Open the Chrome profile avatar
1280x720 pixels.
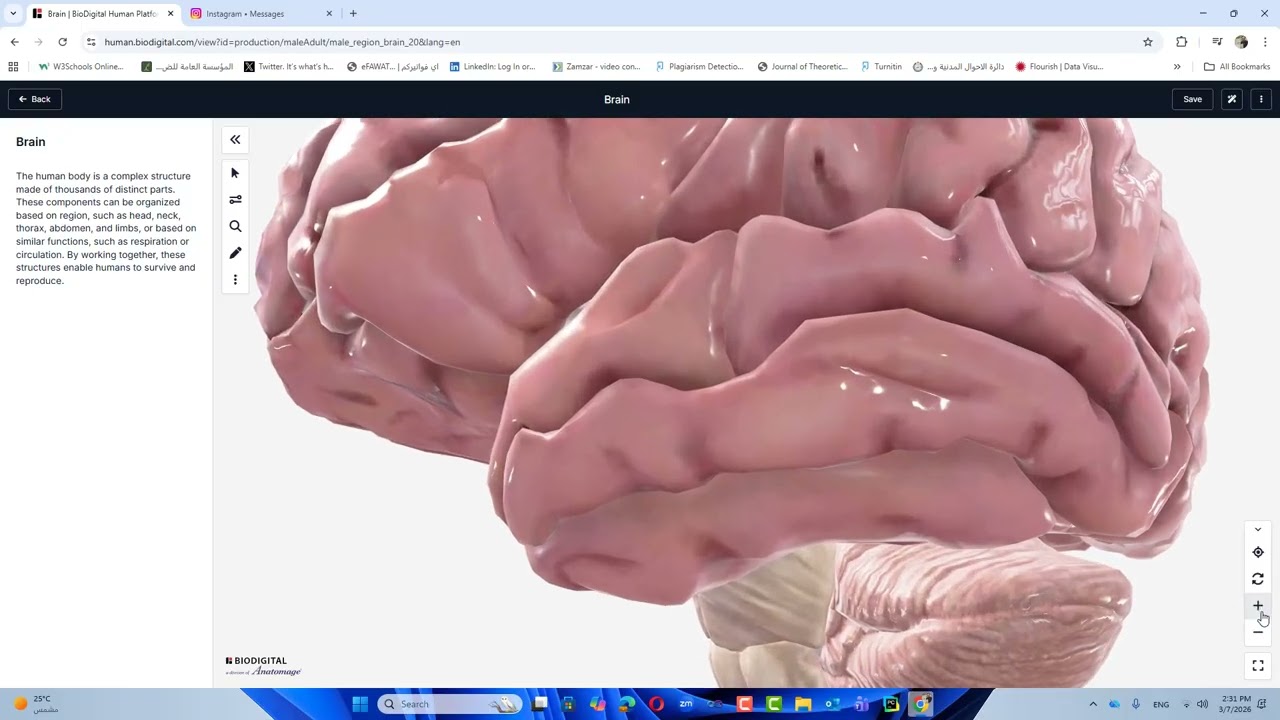coord(1241,42)
